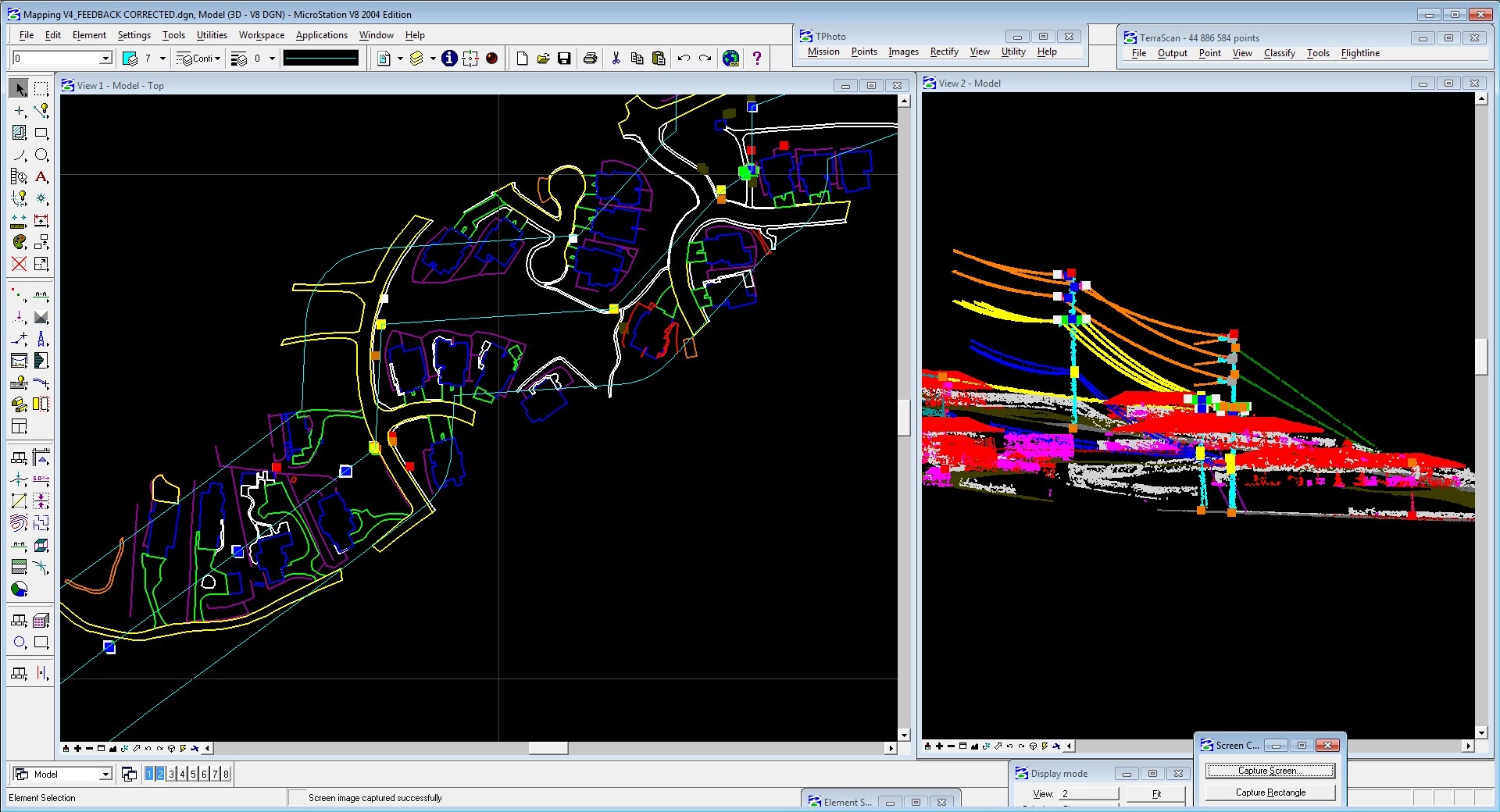Click the Capture Screen button
The image size is (1500, 812).
tap(1270, 771)
